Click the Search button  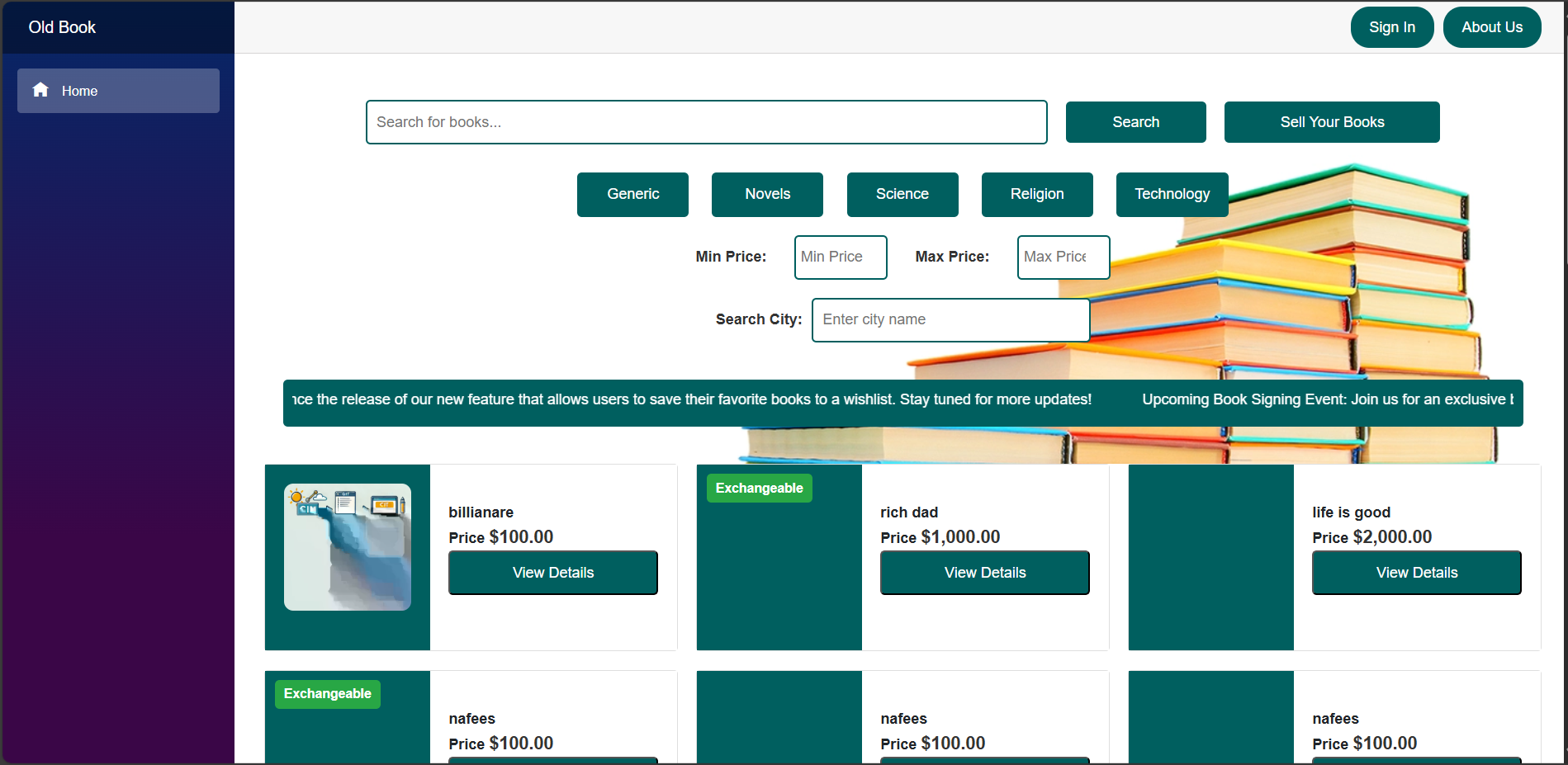click(x=1136, y=122)
